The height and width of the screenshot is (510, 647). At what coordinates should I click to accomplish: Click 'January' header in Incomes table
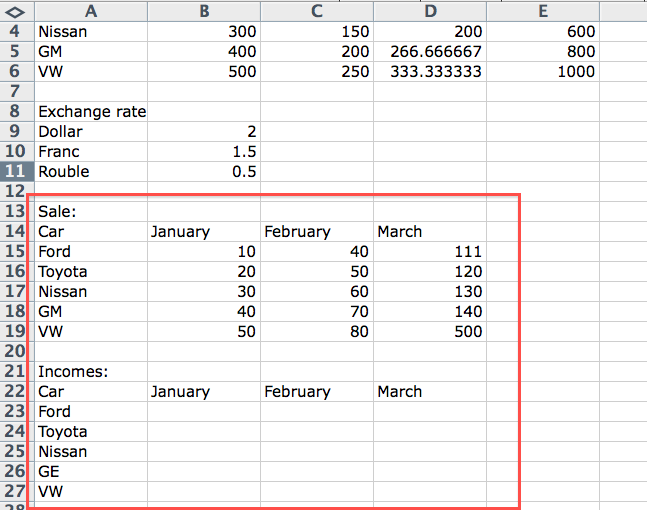click(204, 391)
